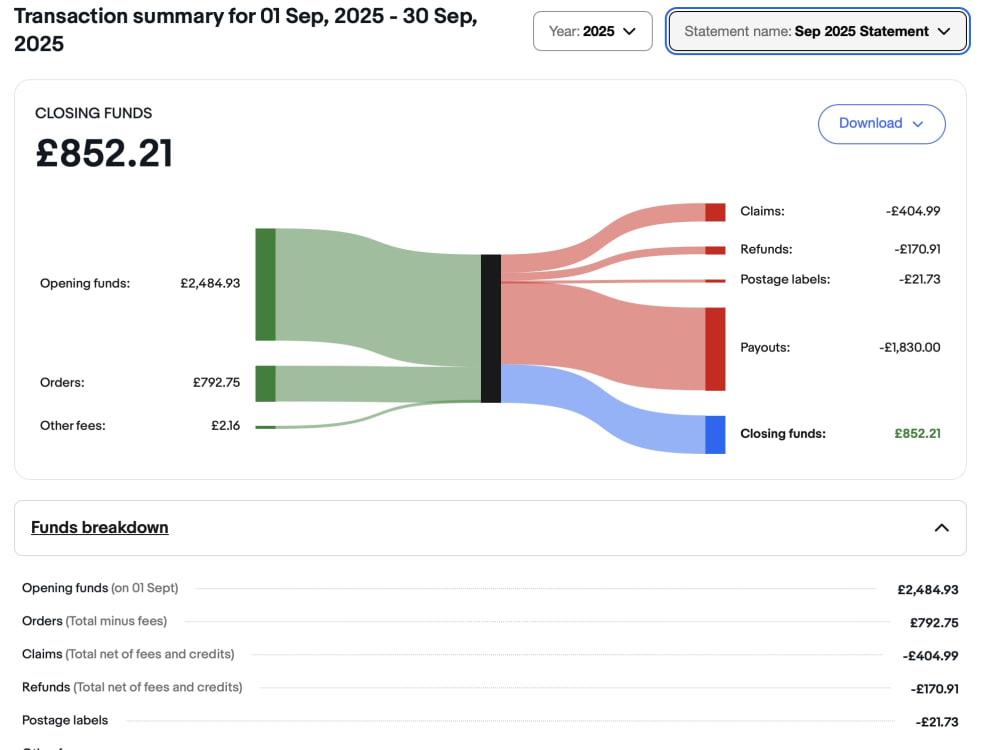The height and width of the screenshot is (750, 1000).
Task: Click the £792.75 value in chart
Action: pos(216,383)
